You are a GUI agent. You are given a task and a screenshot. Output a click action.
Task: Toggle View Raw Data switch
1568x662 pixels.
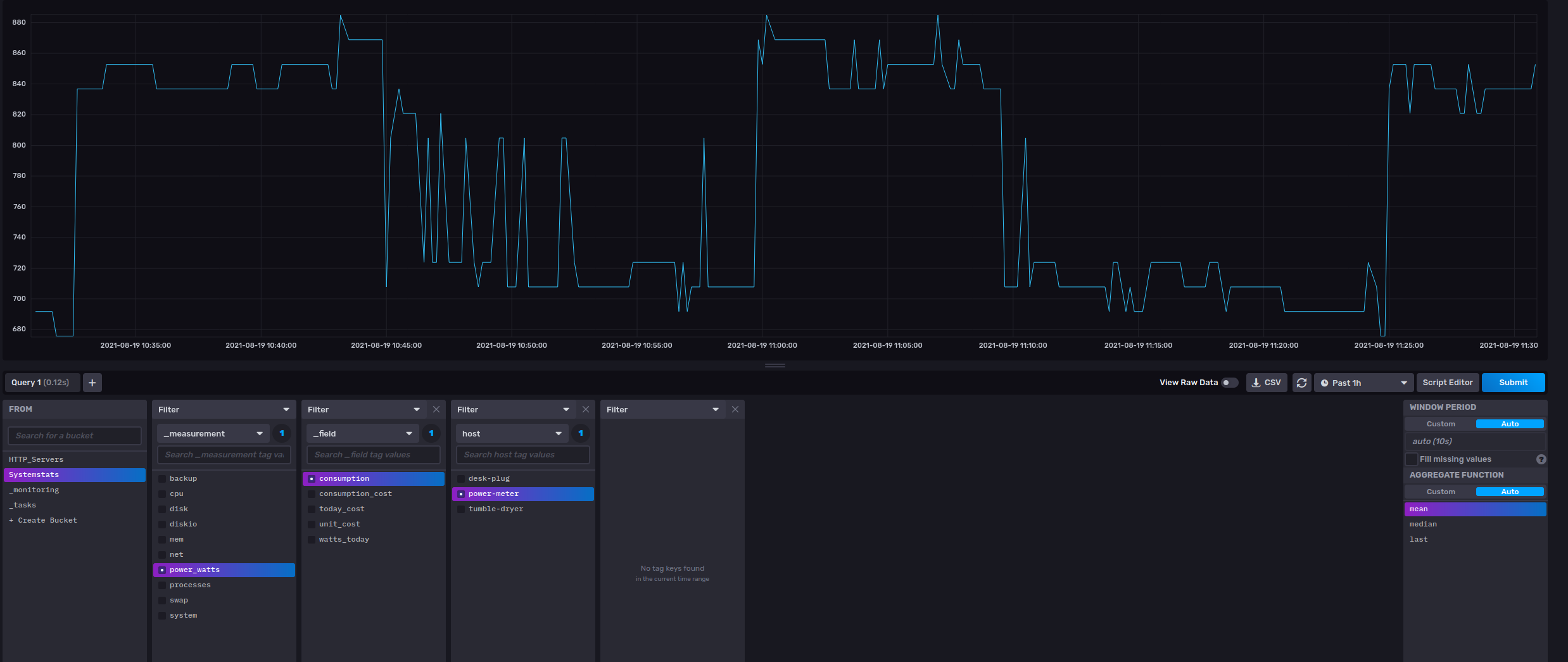click(1229, 383)
